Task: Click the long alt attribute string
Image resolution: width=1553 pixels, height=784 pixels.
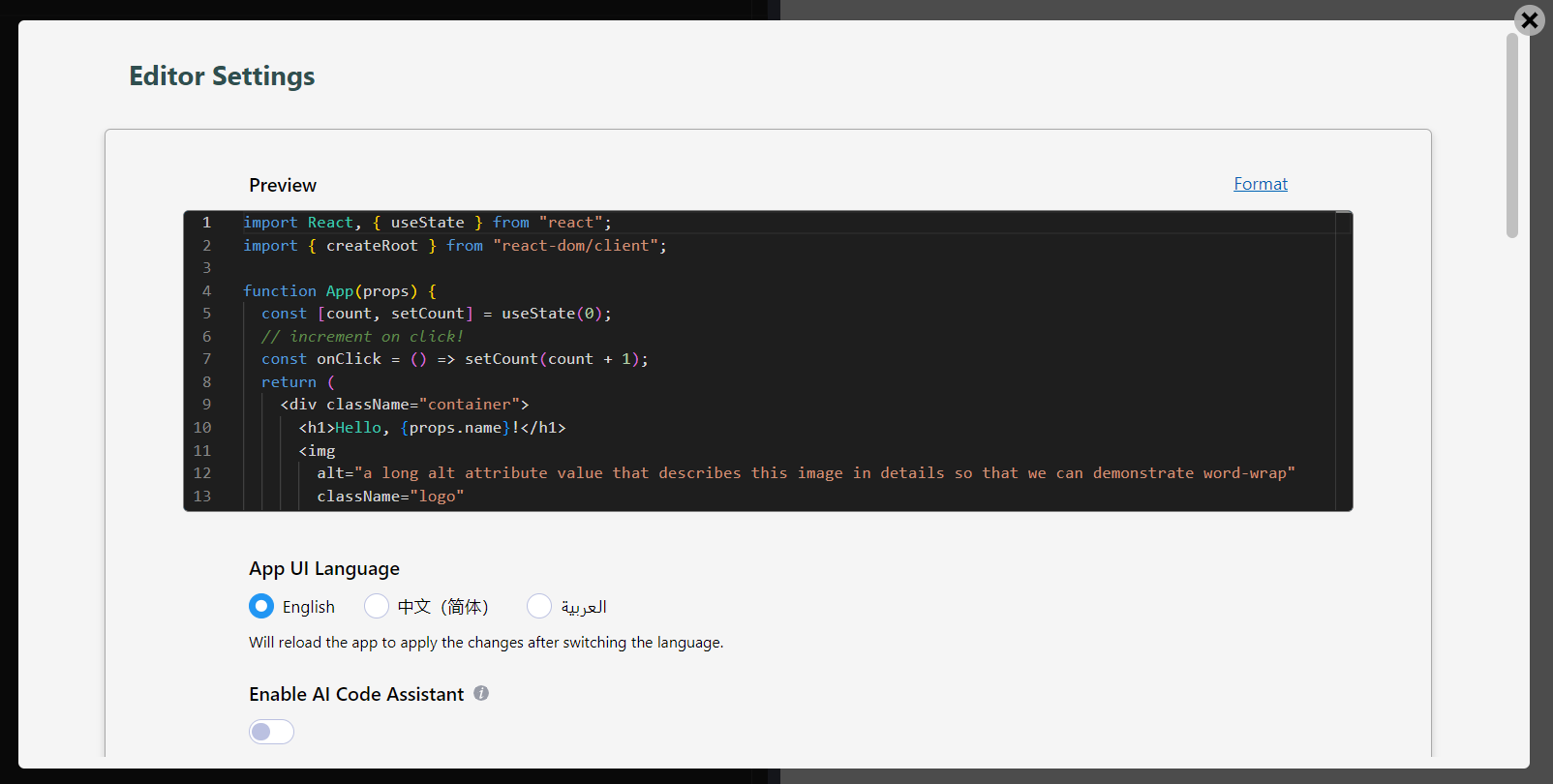Action: 823,473
